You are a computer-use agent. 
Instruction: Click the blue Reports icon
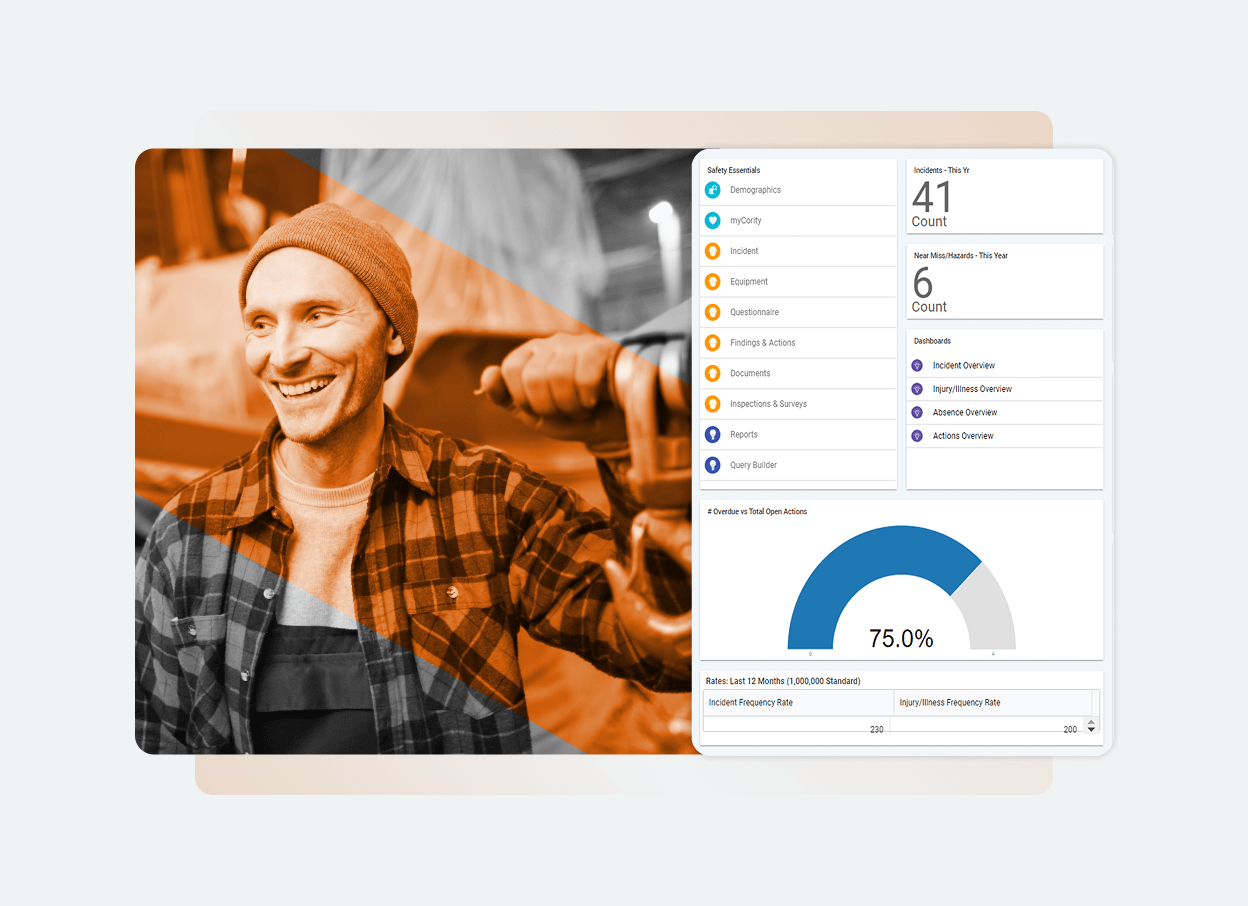(x=712, y=435)
